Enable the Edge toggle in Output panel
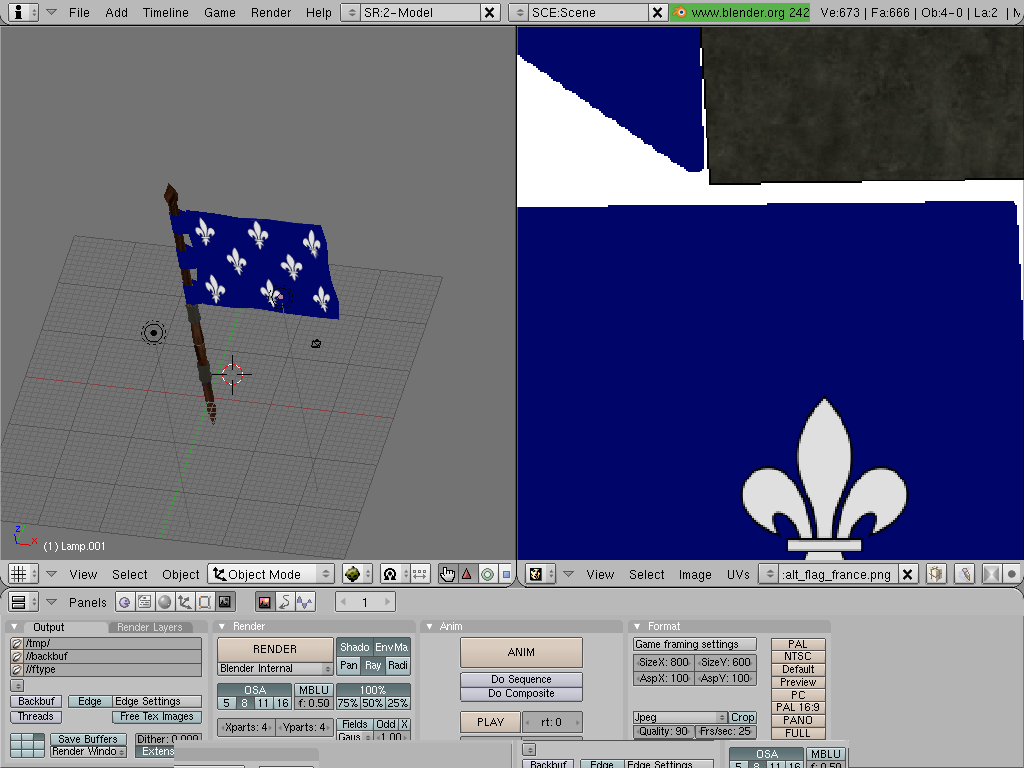1024x768 pixels. [89, 701]
